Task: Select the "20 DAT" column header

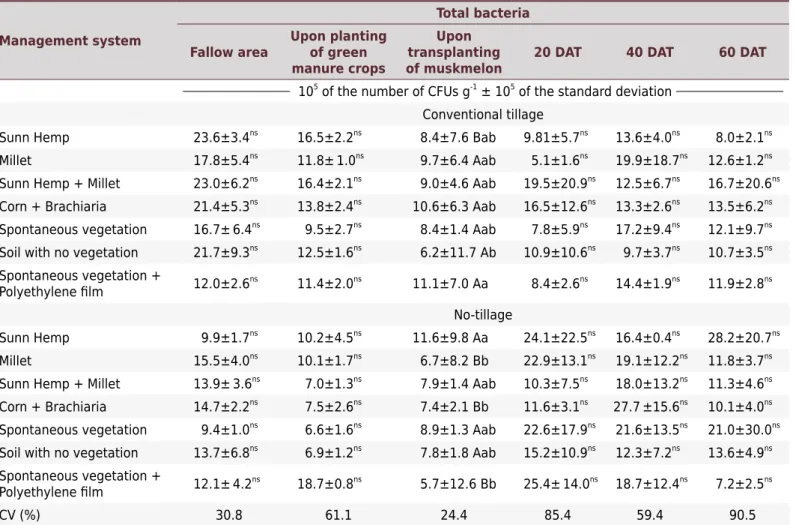Action: click(x=557, y=52)
